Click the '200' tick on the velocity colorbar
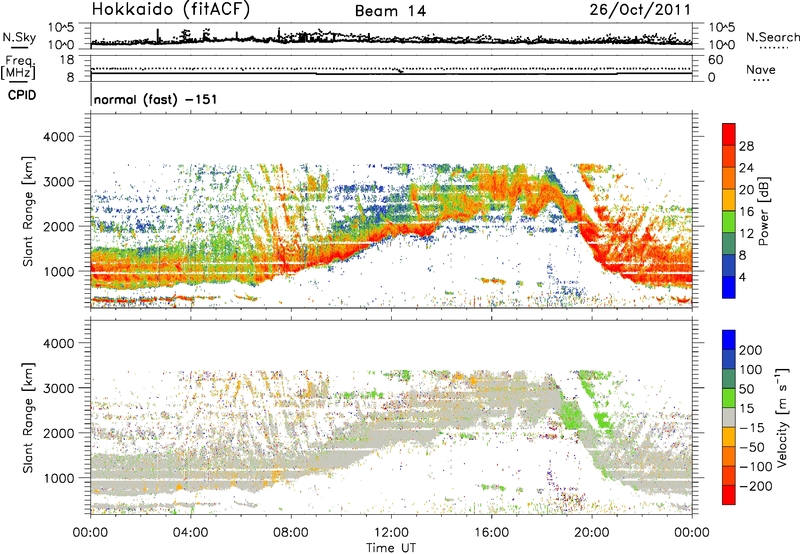Image resolution: width=800 pixels, height=554 pixels. pos(751,350)
